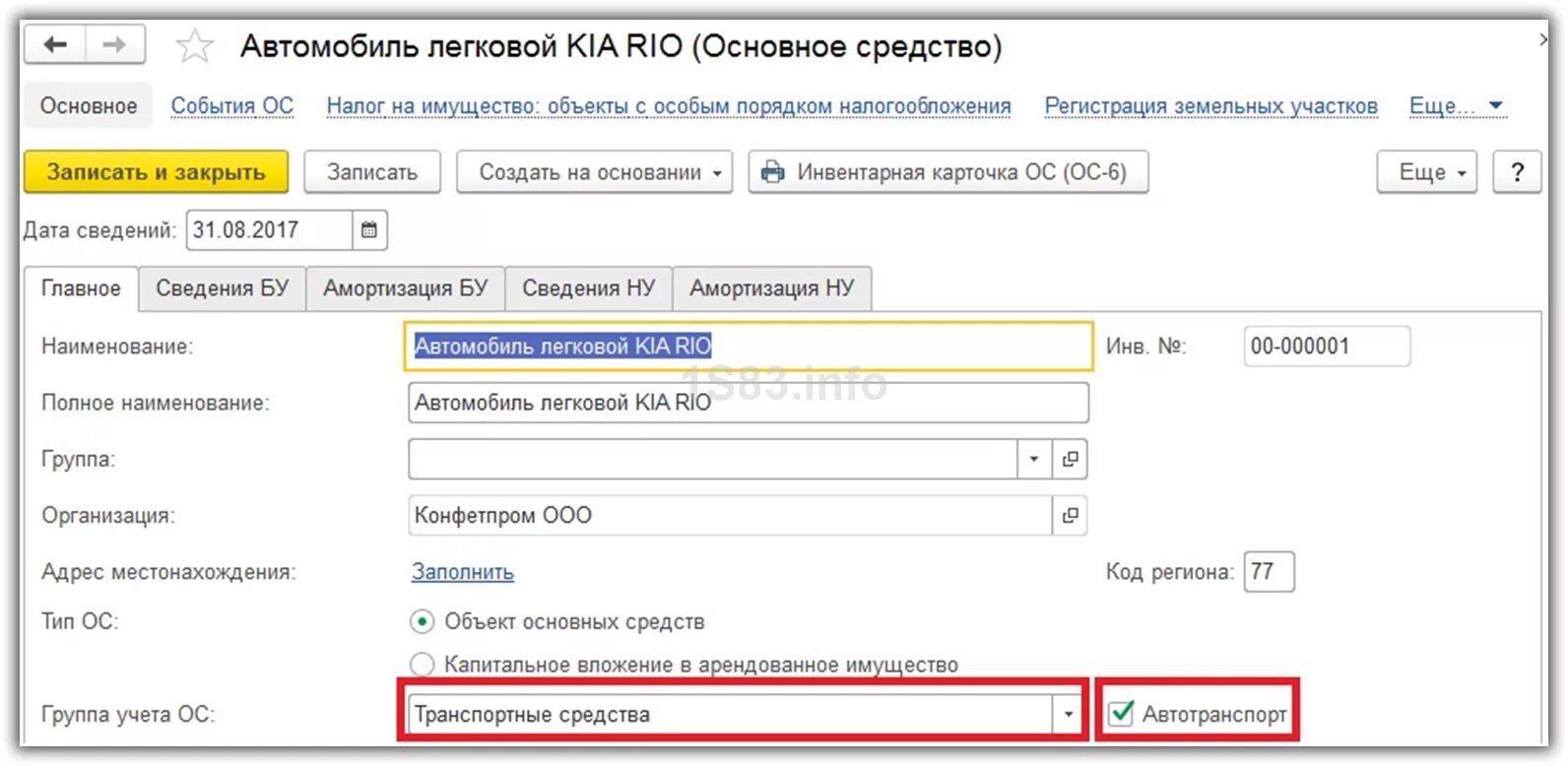Open the calendar picker for Дата сведений

tap(369, 230)
